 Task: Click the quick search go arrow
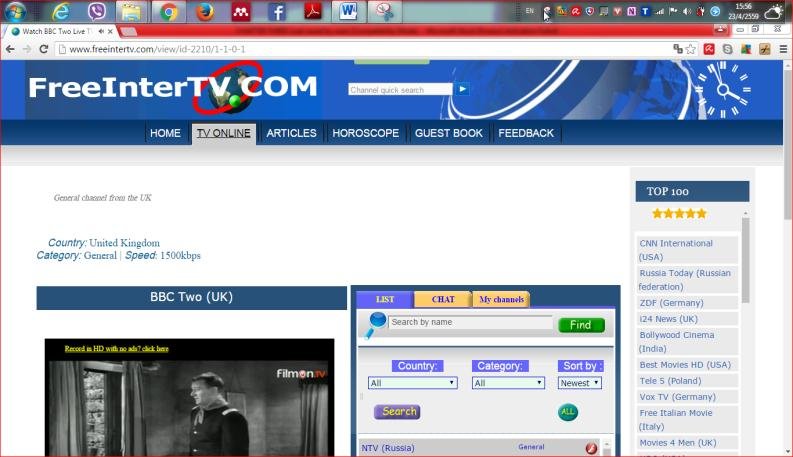pyautogui.click(x=462, y=89)
